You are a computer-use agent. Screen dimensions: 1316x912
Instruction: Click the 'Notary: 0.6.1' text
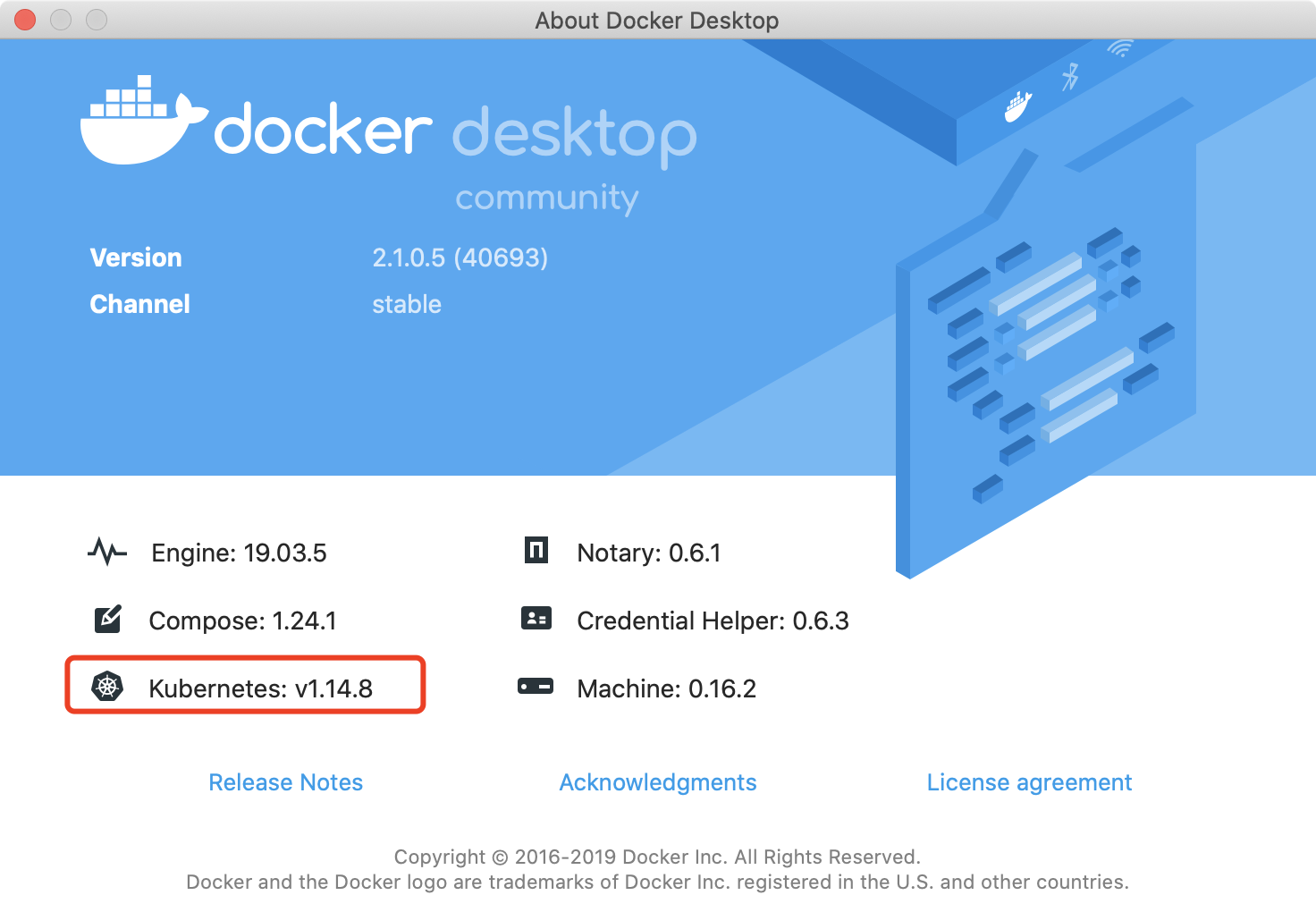click(x=649, y=553)
